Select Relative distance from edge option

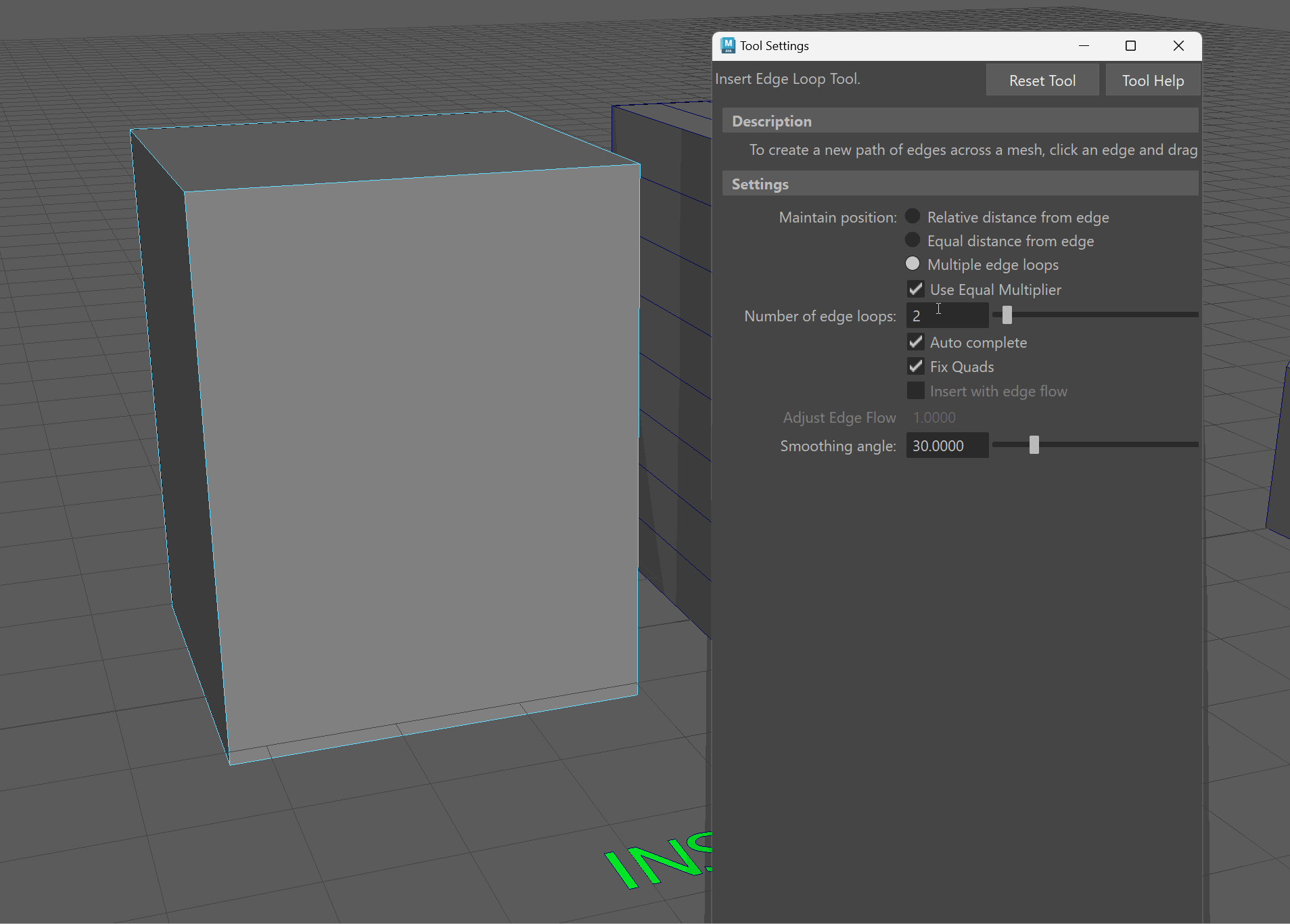pos(913,216)
